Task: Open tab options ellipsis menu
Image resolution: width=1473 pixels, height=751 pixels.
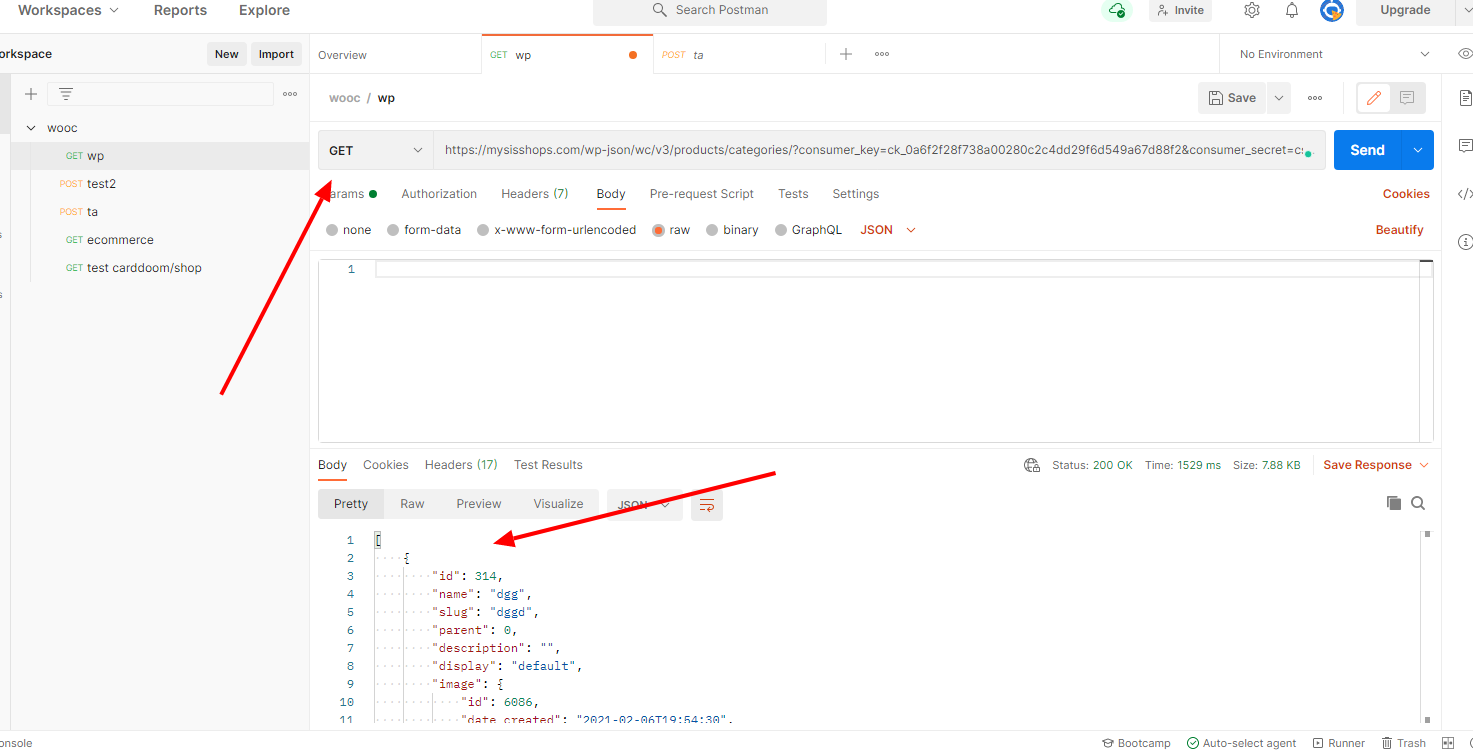Action: click(882, 54)
